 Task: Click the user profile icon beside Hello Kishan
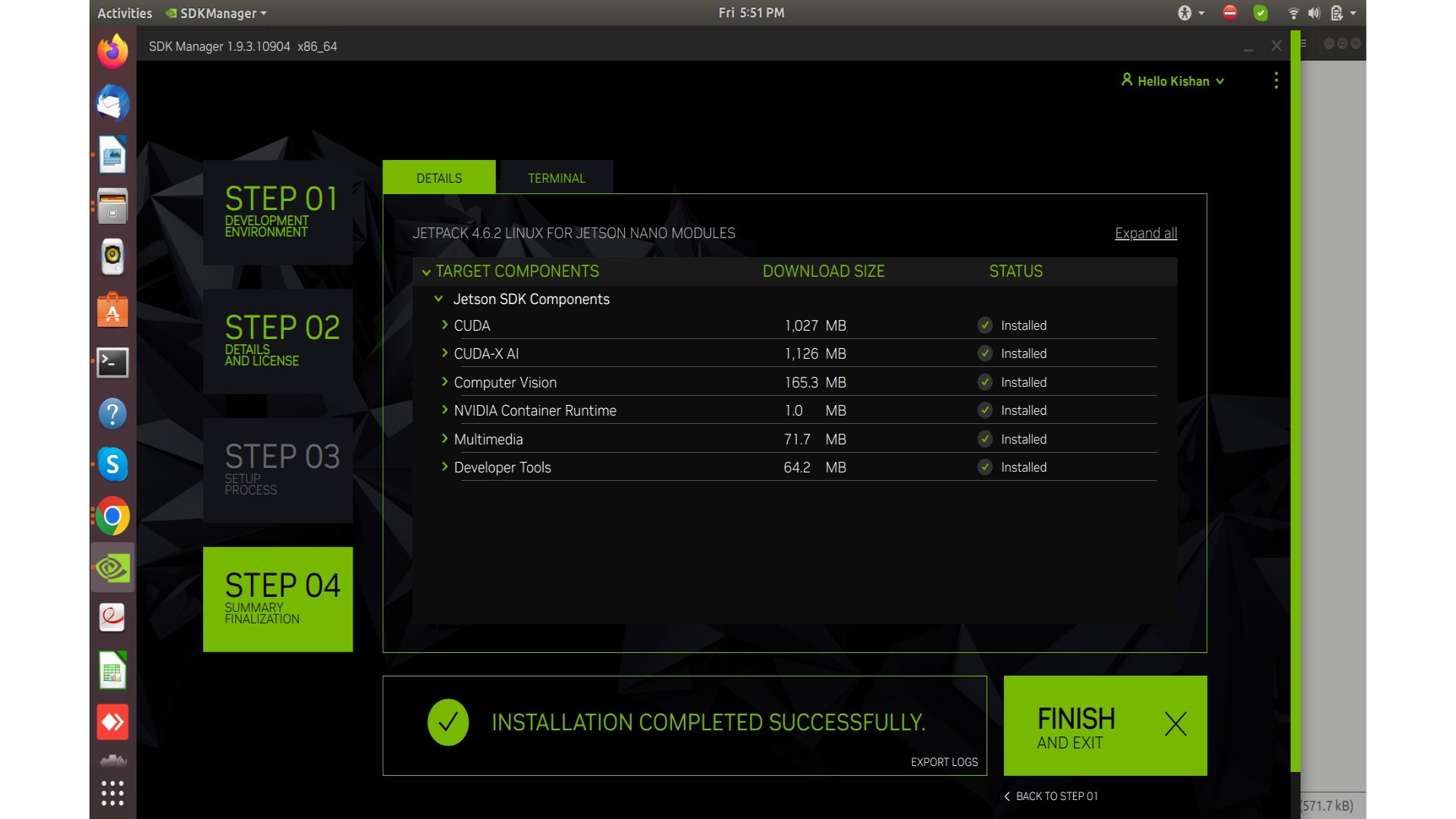pos(1127,80)
